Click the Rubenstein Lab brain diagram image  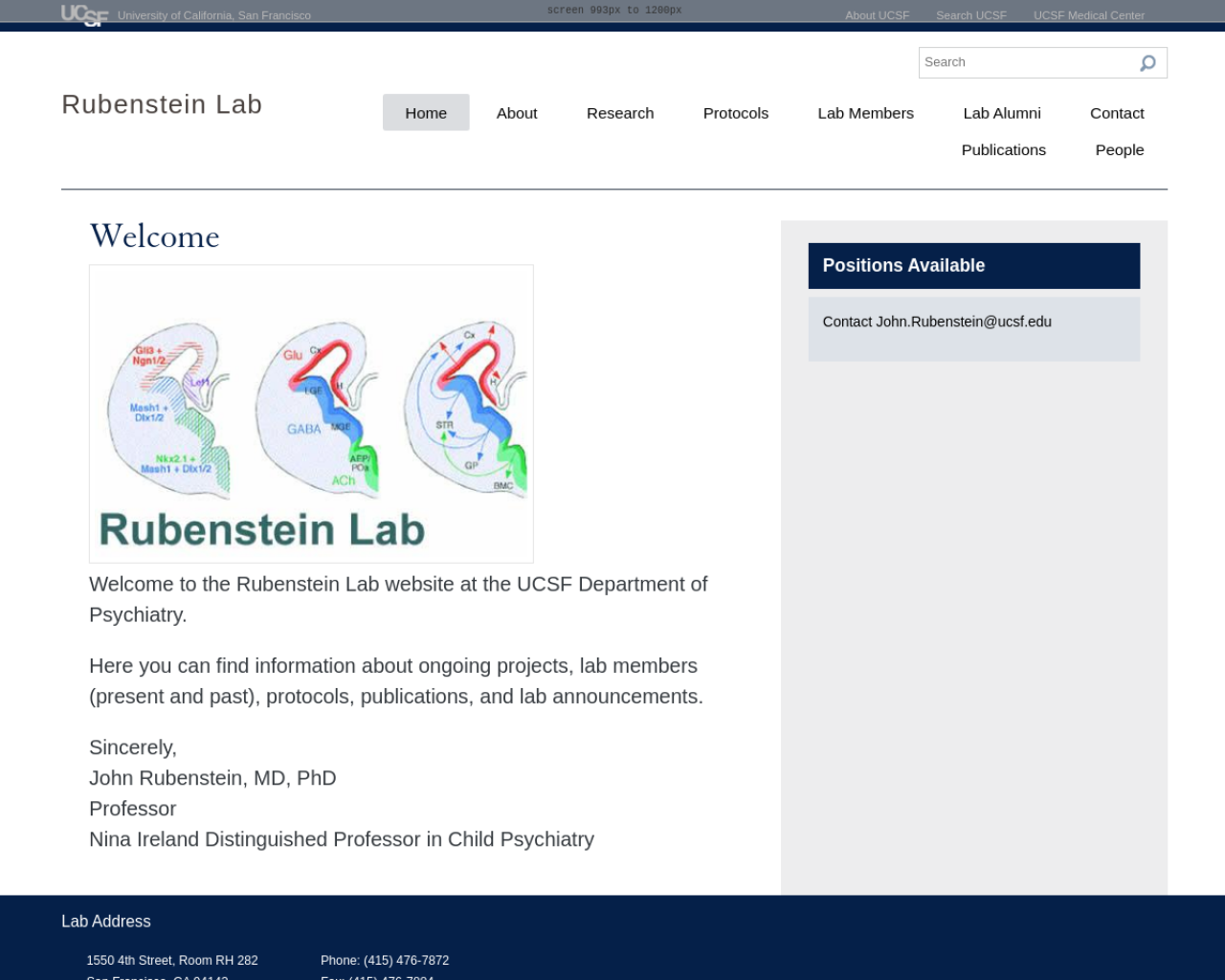(311, 413)
